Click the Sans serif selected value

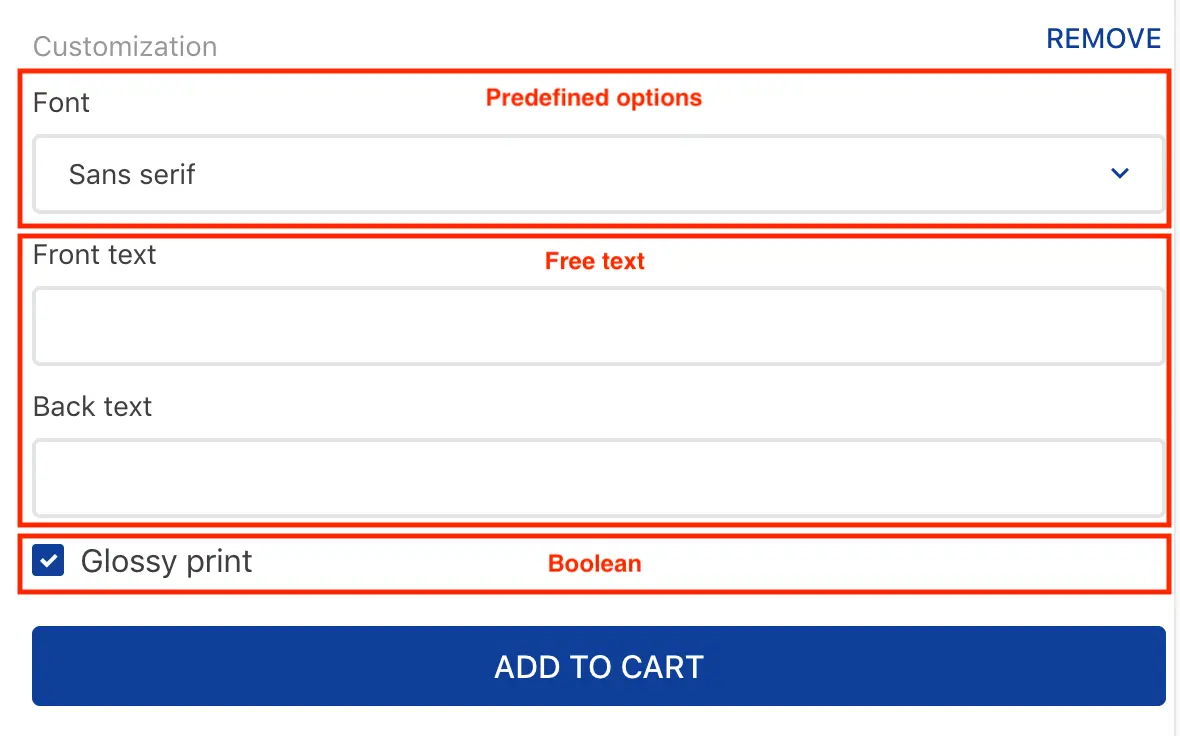coord(132,175)
